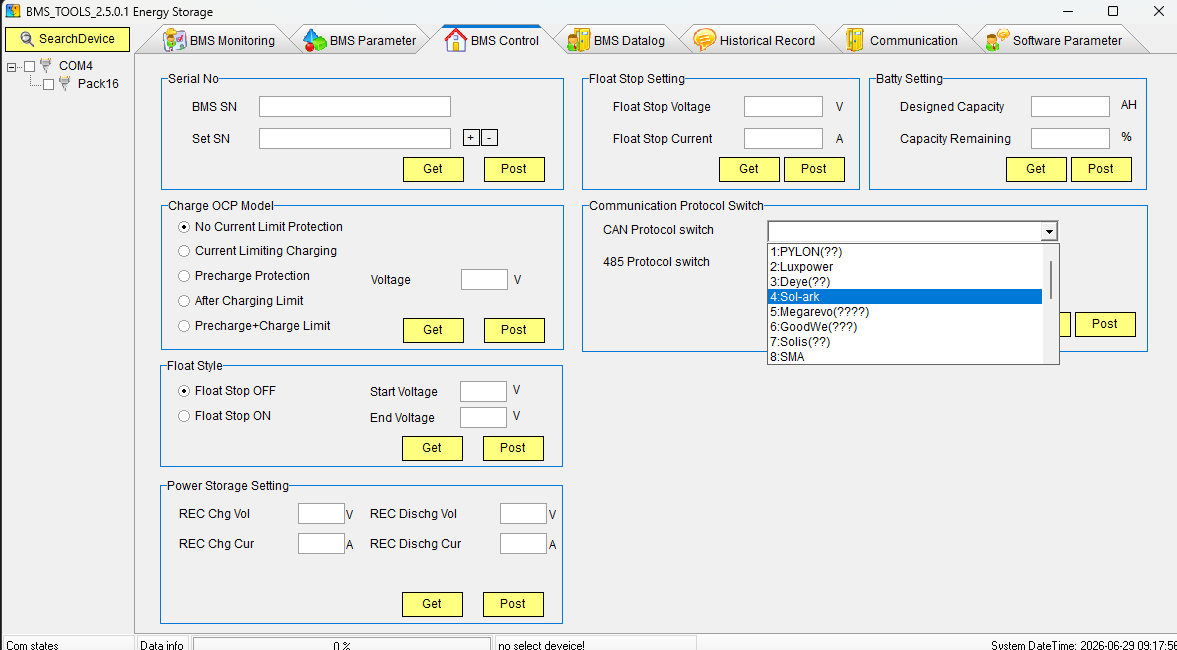Switch to the BMS Monitoring tab
The height and width of the screenshot is (650, 1177).
click(x=218, y=41)
